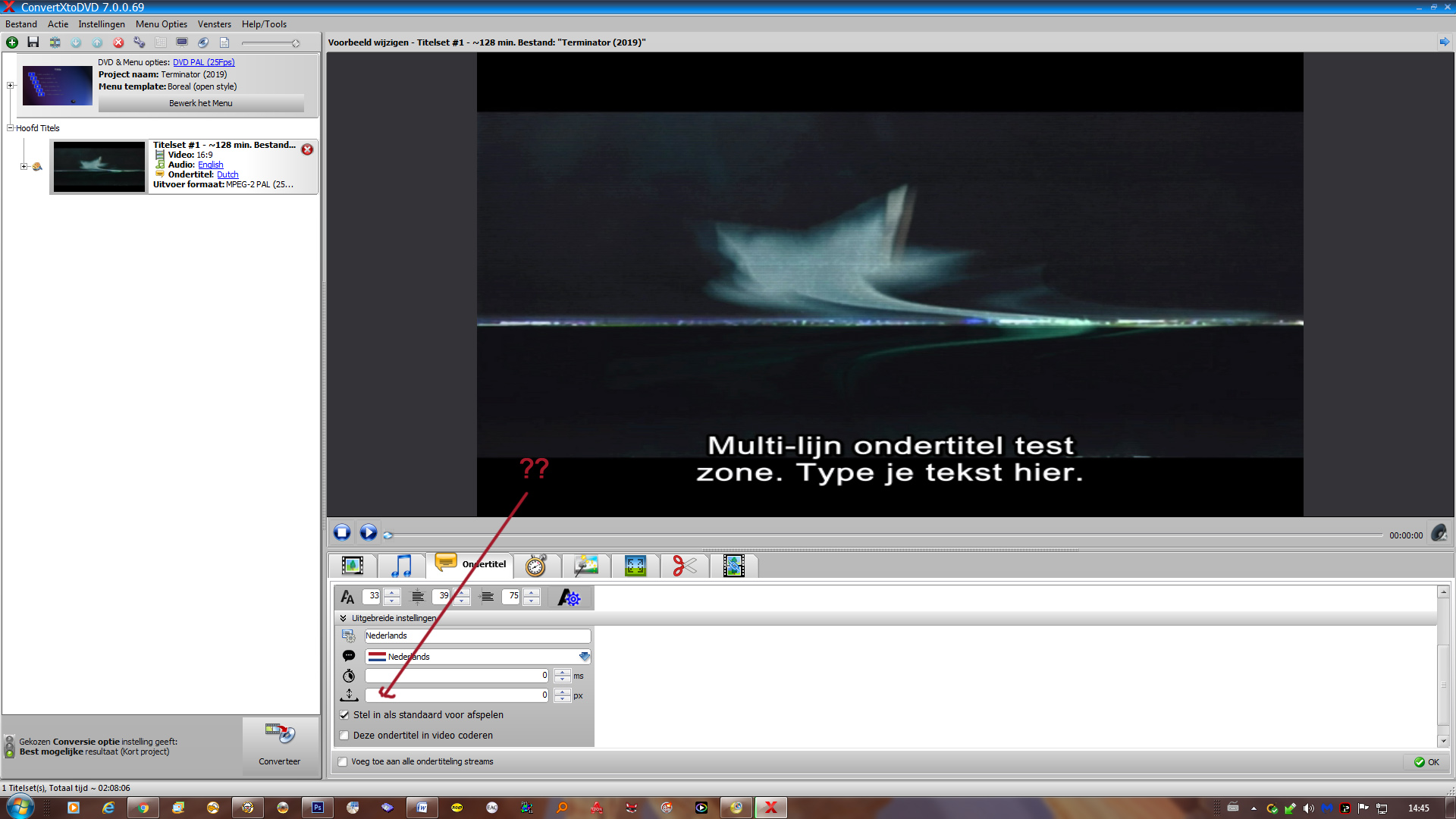Open the Vensters menu
The height and width of the screenshot is (819, 1456).
pos(215,24)
